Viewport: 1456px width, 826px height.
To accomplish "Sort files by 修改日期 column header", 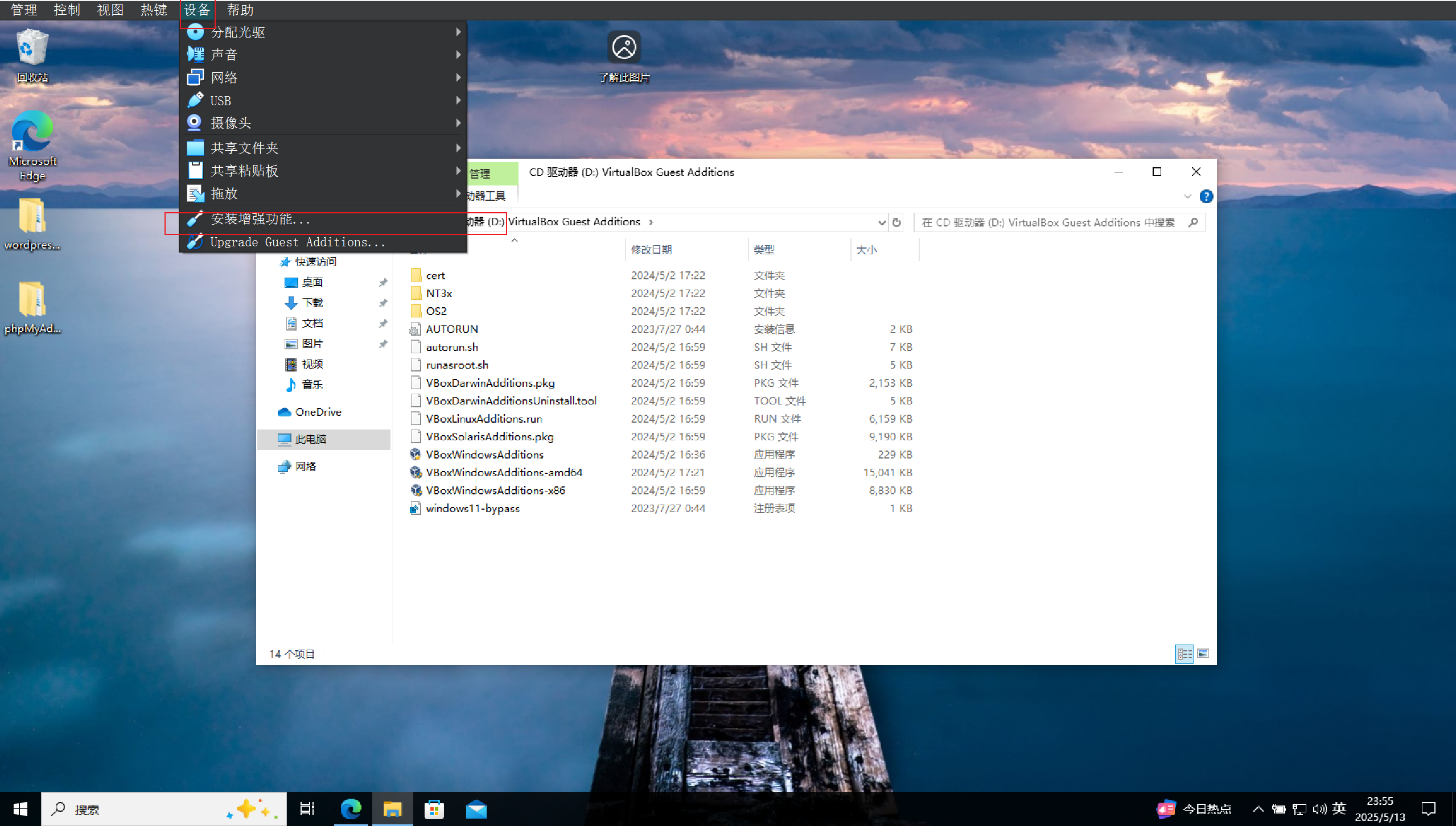I will (652, 250).
